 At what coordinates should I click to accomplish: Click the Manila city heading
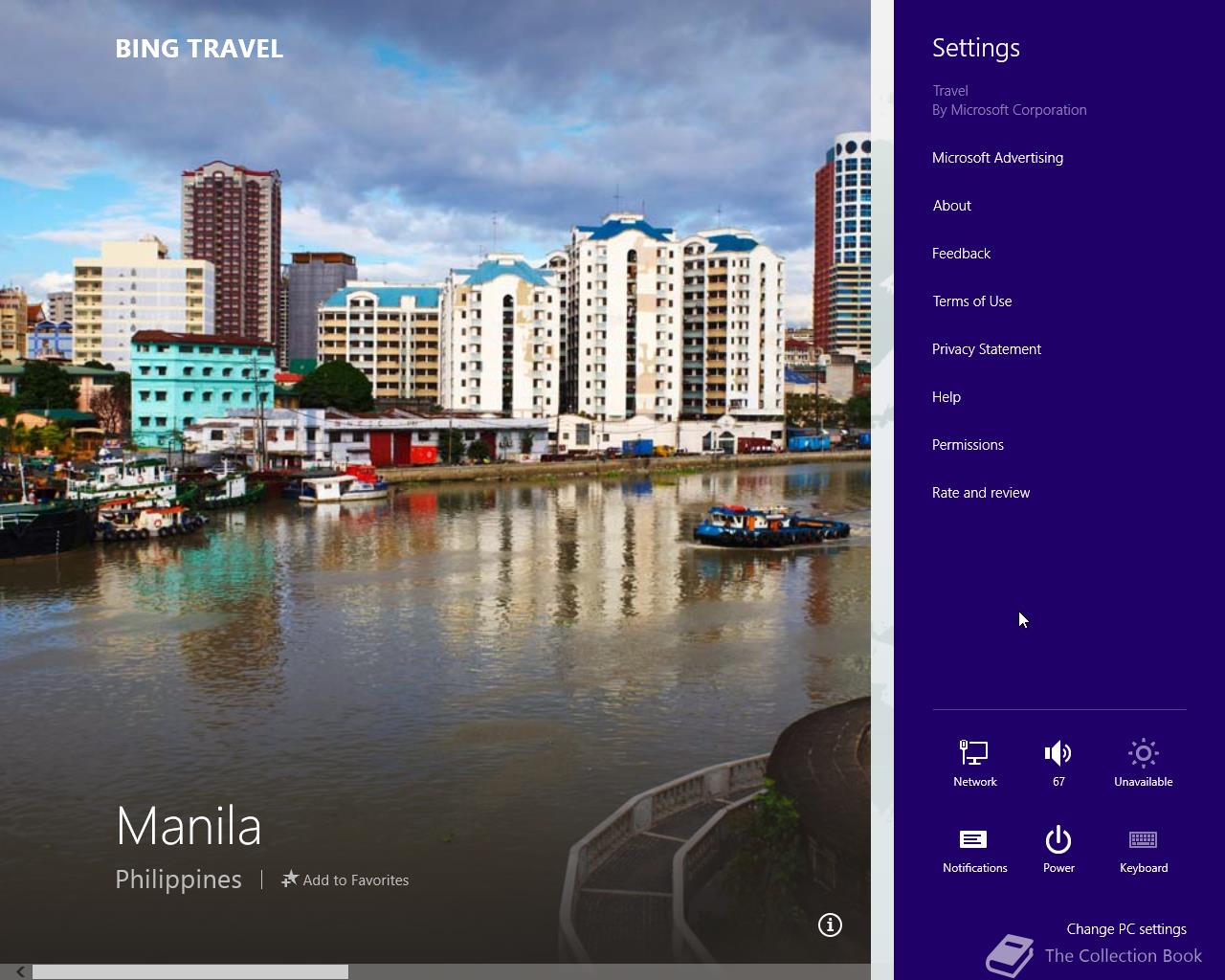point(189,826)
